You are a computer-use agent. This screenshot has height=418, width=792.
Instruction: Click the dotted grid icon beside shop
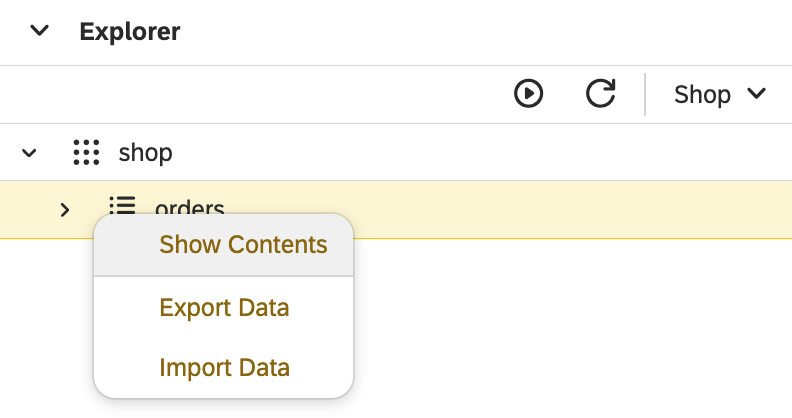[x=86, y=152]
